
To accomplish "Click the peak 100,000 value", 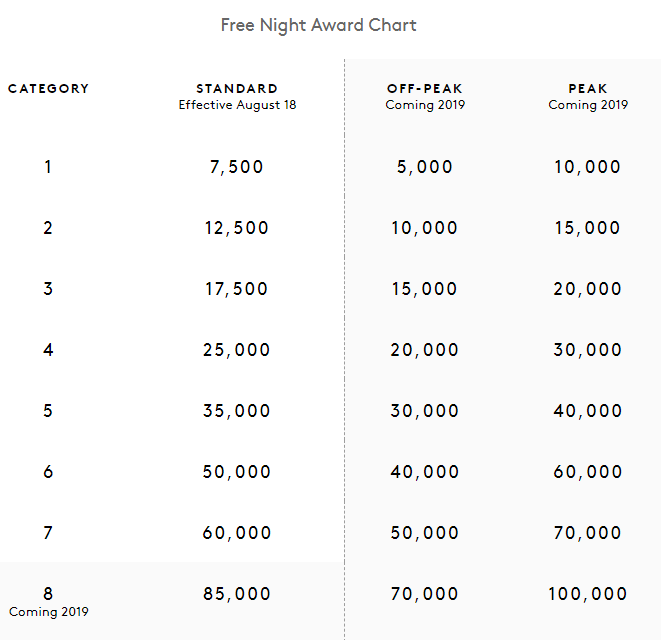I will (x=588, y=594).
